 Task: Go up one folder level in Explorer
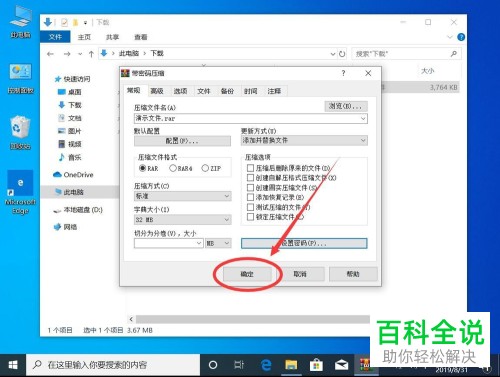91,54
